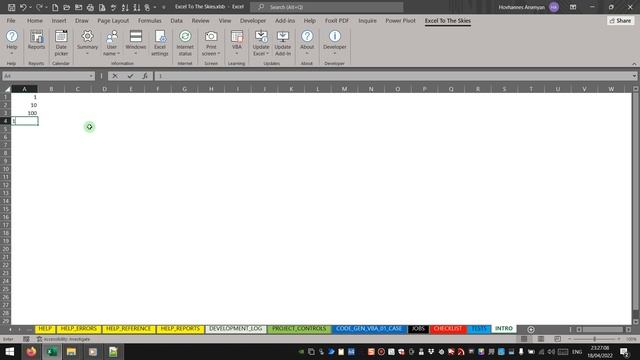The image size is (640, 360).
Task: Open Excel settings
Action: pyautogui.click(x=160, y=42)
